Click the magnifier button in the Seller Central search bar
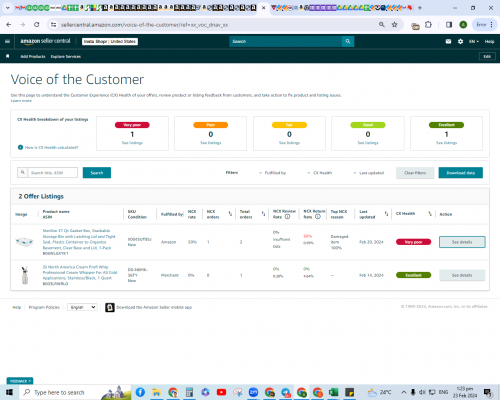 coord(348,41)
